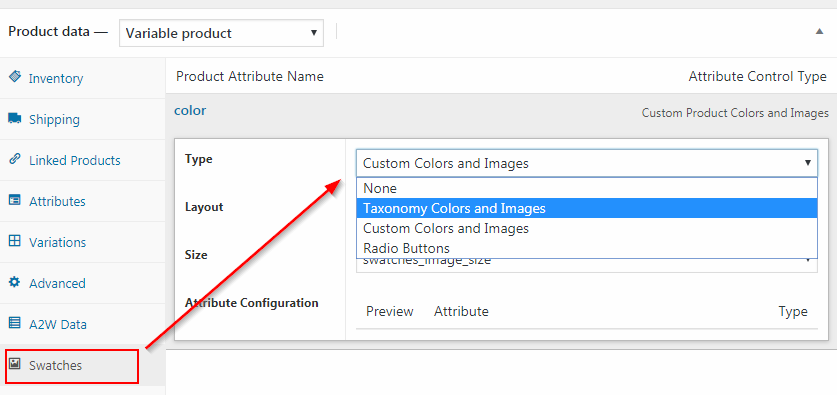Open the Variable product type dropdown
The height and width of the screenshot is (395, 837).
tap(221, 33)
